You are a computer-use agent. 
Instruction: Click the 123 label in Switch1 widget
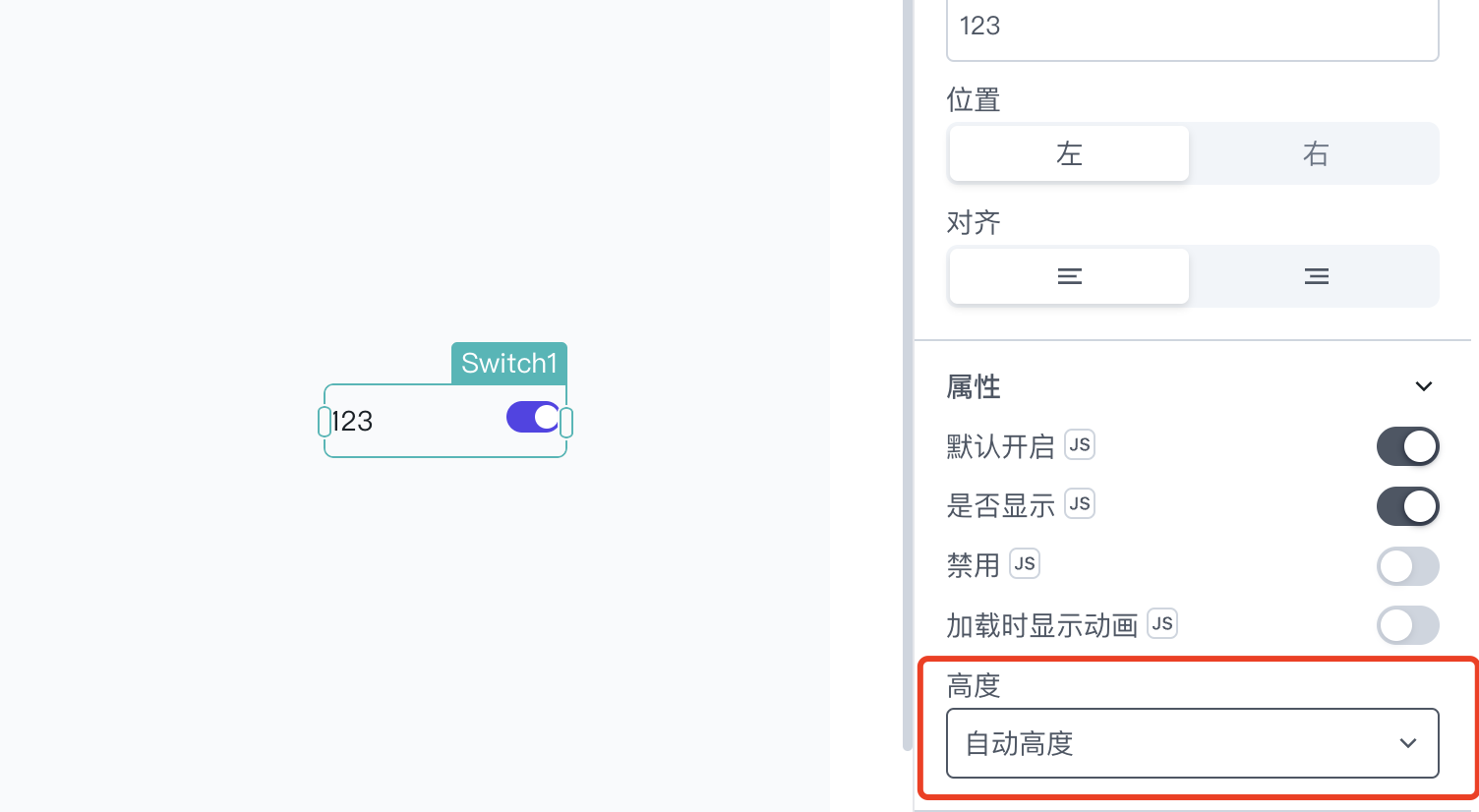(352, 421)
